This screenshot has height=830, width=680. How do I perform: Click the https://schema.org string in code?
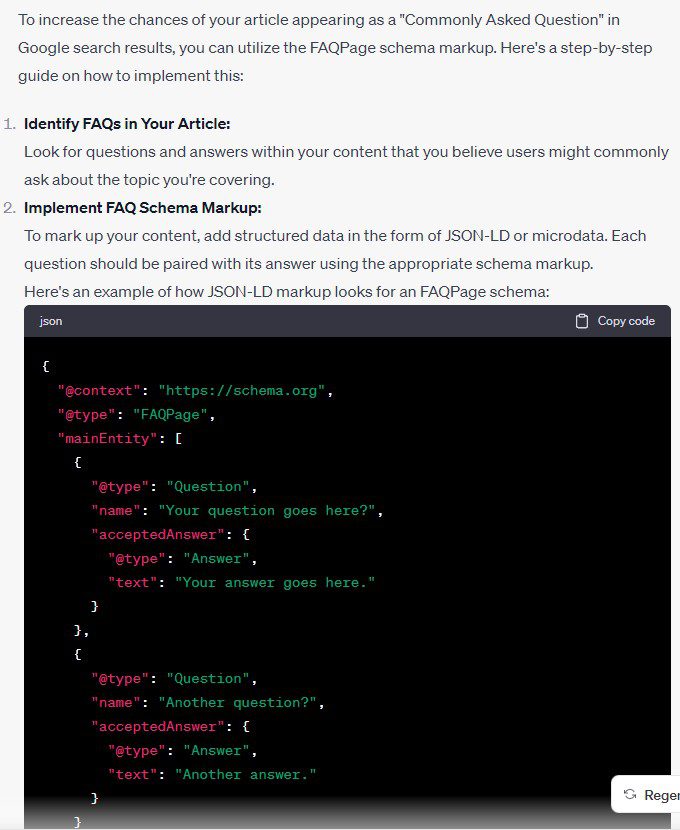point(241,391)
